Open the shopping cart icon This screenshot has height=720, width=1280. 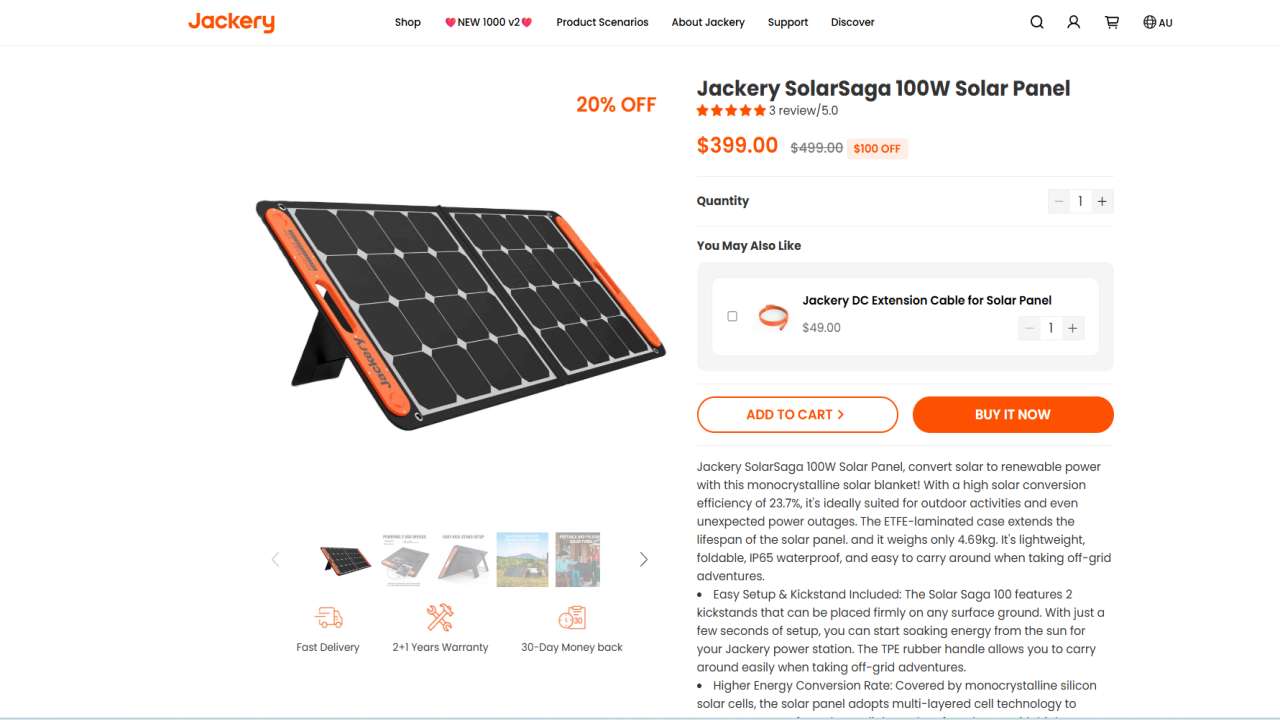(x=1111, y=21)
